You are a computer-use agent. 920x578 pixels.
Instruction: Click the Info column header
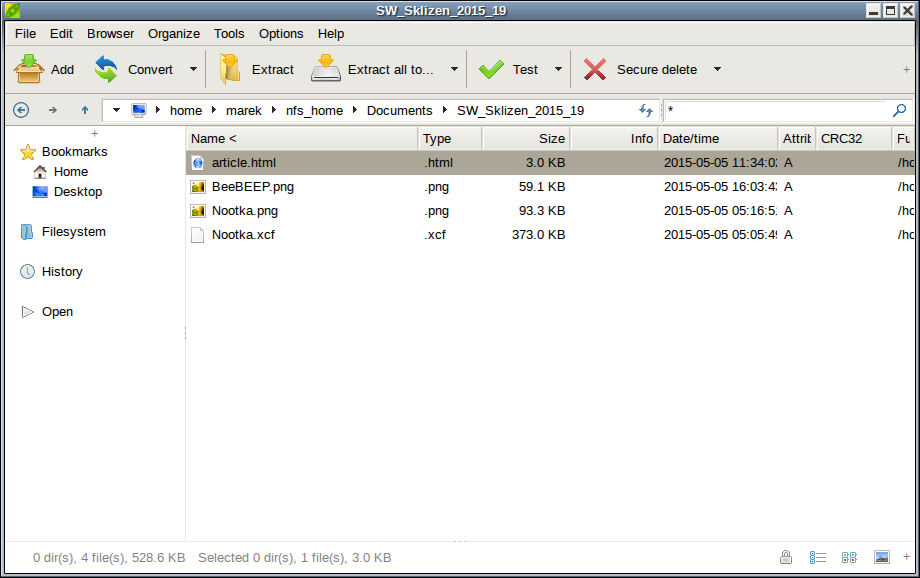coord(614,139)
